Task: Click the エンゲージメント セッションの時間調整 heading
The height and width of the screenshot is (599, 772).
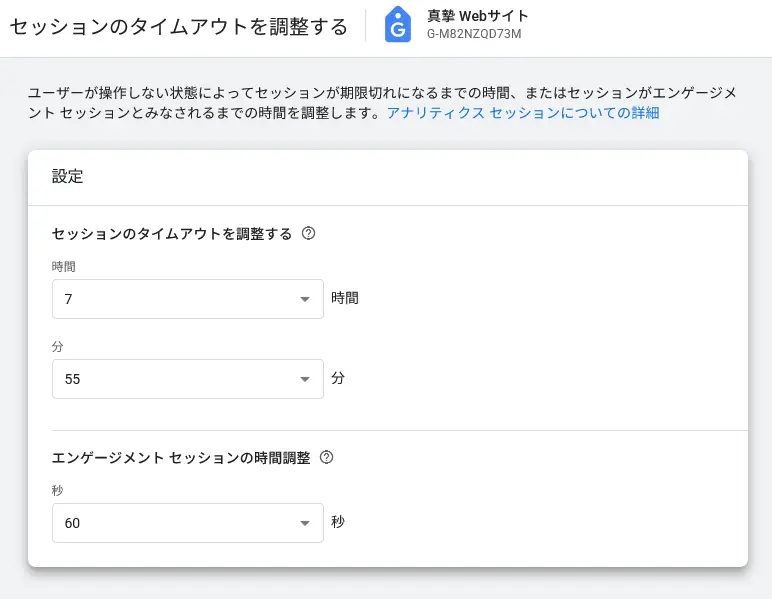Action: 181,458
